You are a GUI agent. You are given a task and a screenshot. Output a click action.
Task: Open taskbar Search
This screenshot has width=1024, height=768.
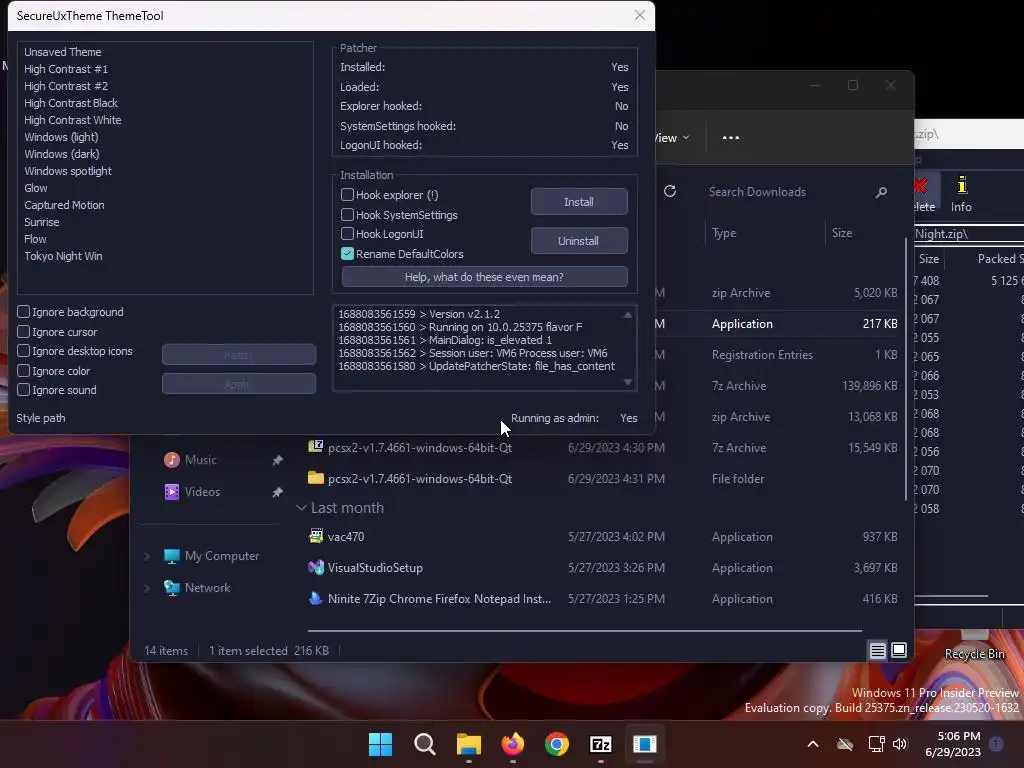424,744
